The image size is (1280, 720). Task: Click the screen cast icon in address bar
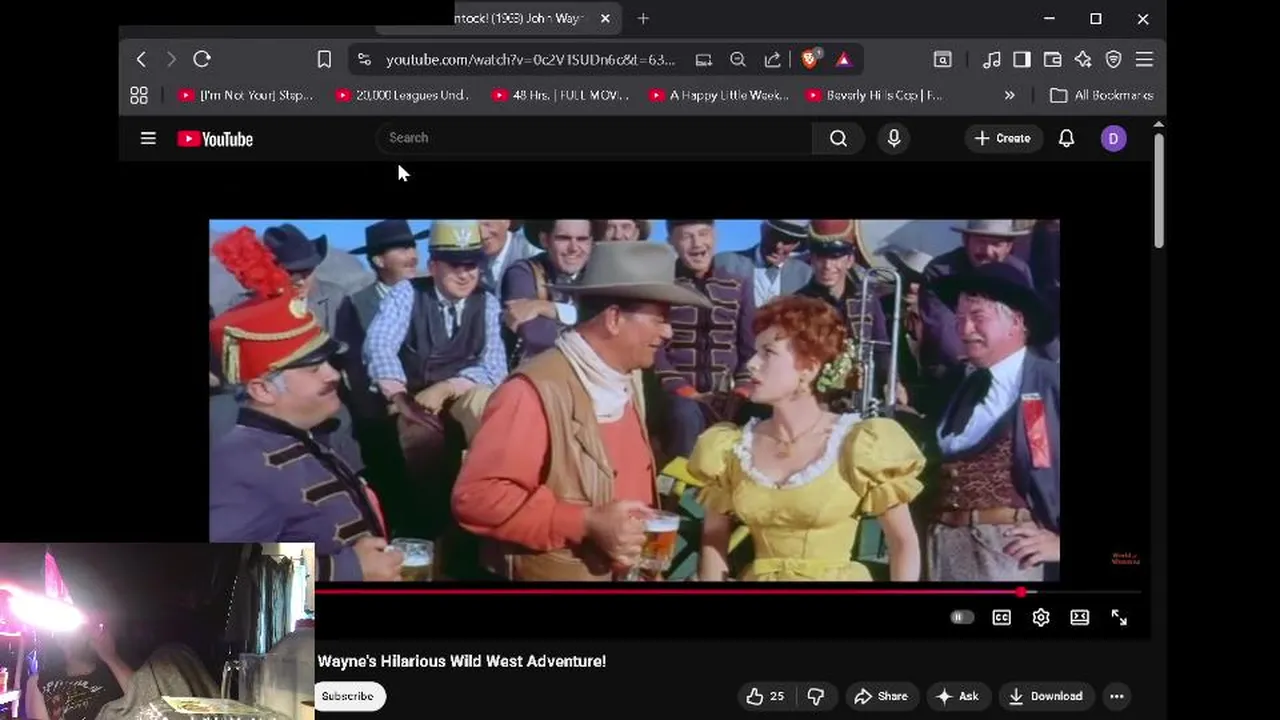[704, 60]
